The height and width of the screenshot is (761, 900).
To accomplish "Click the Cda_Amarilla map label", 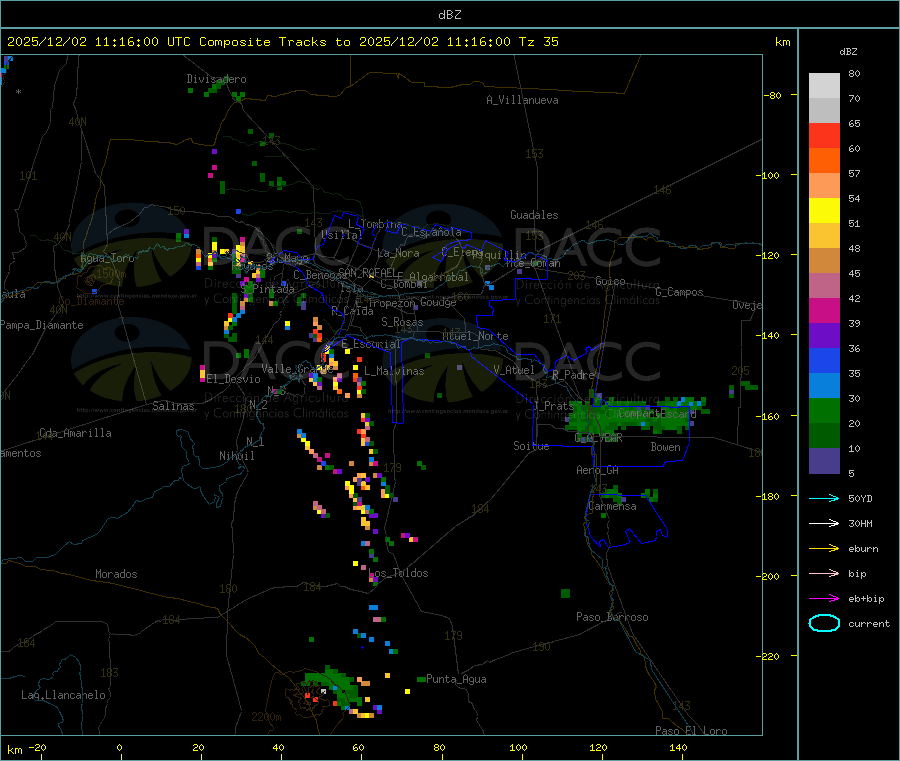I will (75, 433).
